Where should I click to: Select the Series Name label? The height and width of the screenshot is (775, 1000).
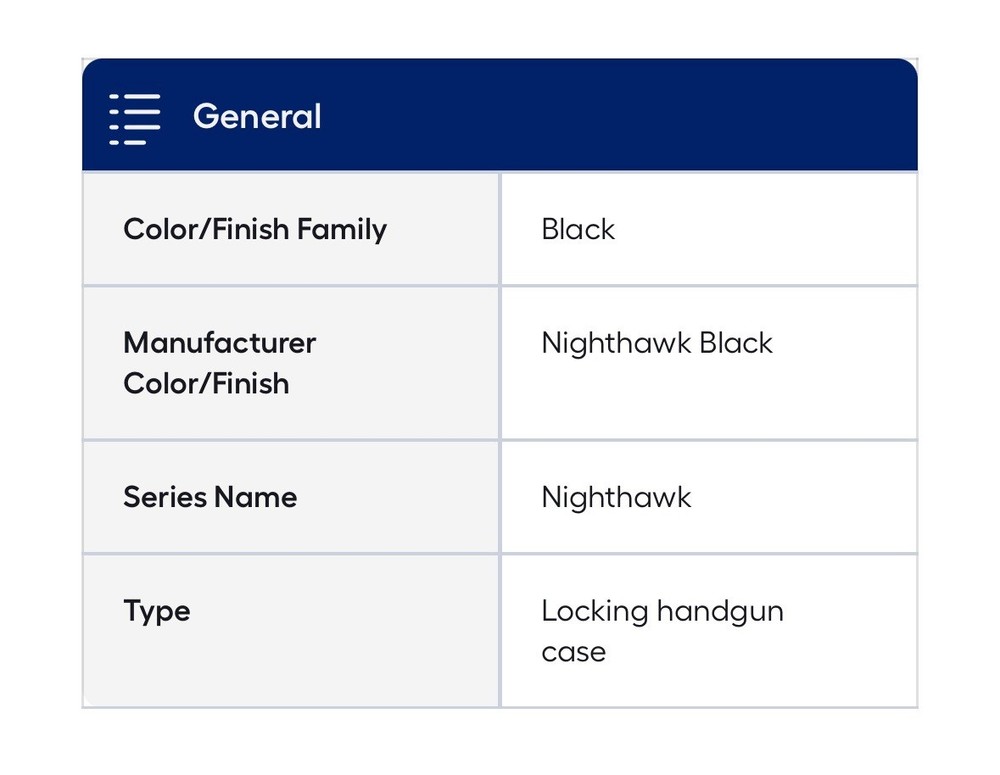point(210,497)
